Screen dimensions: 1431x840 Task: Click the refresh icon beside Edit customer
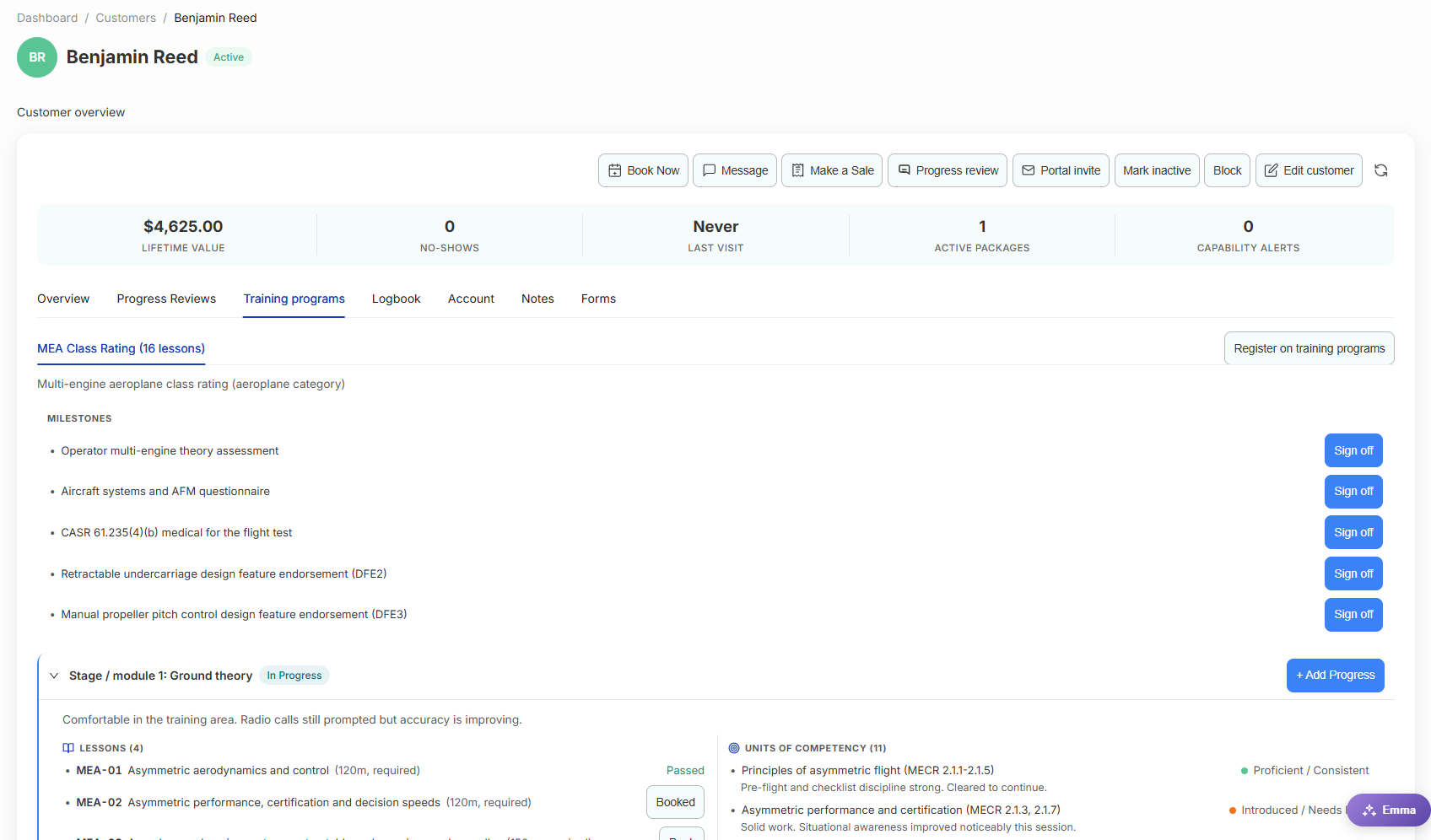1381,170
